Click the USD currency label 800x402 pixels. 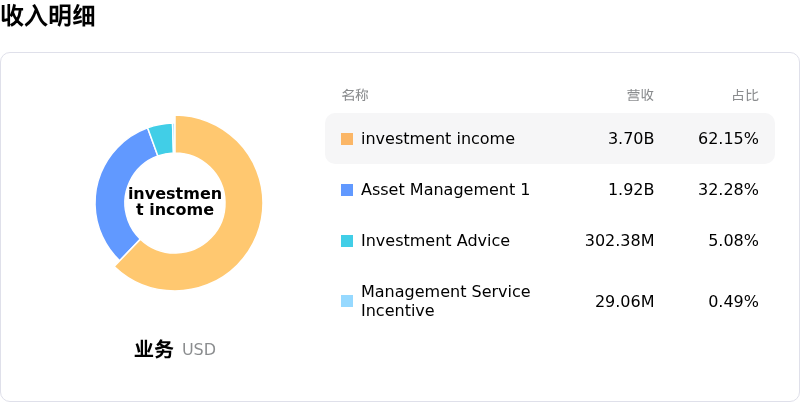(x=199, y=350)
